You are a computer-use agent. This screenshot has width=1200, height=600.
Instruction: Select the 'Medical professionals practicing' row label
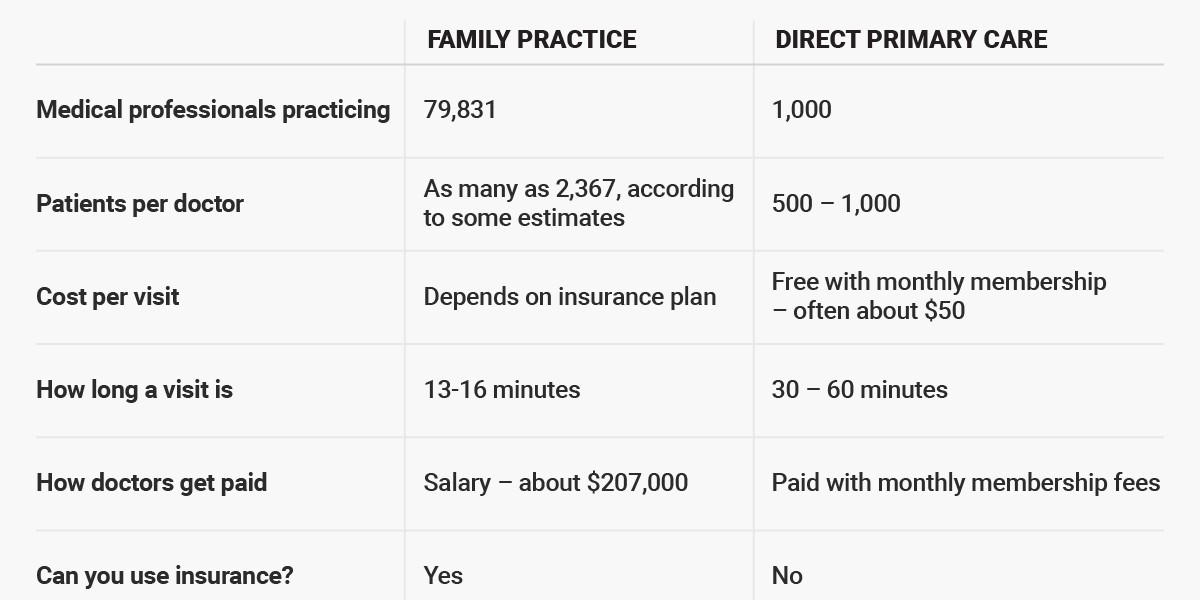pos(213,110)
